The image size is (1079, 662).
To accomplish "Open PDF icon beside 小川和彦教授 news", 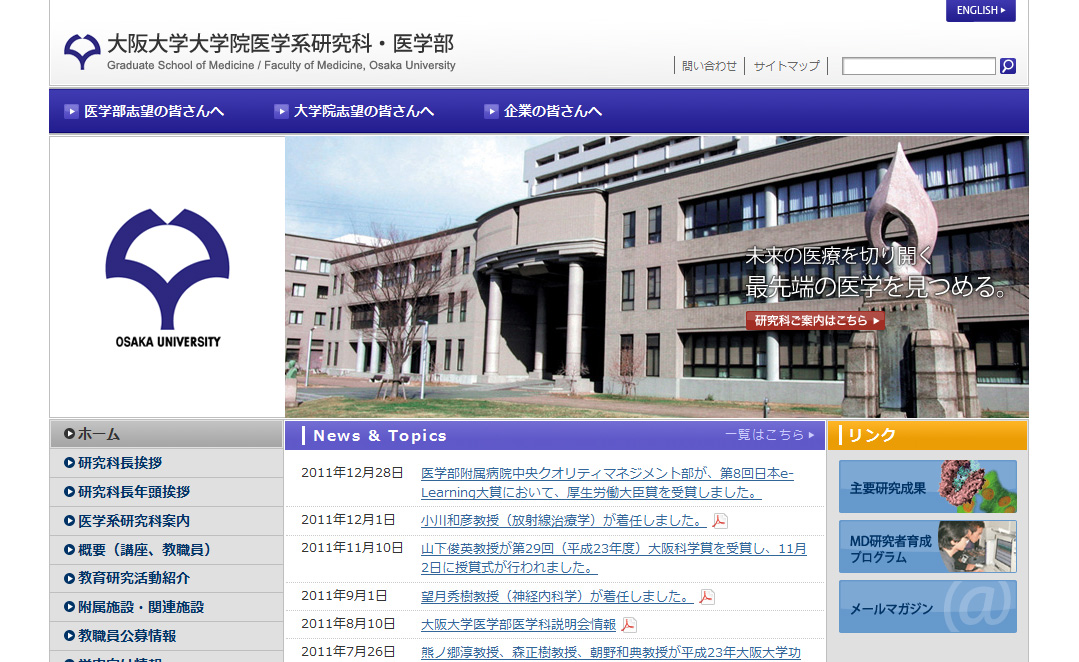I will (x=720, y=520).
